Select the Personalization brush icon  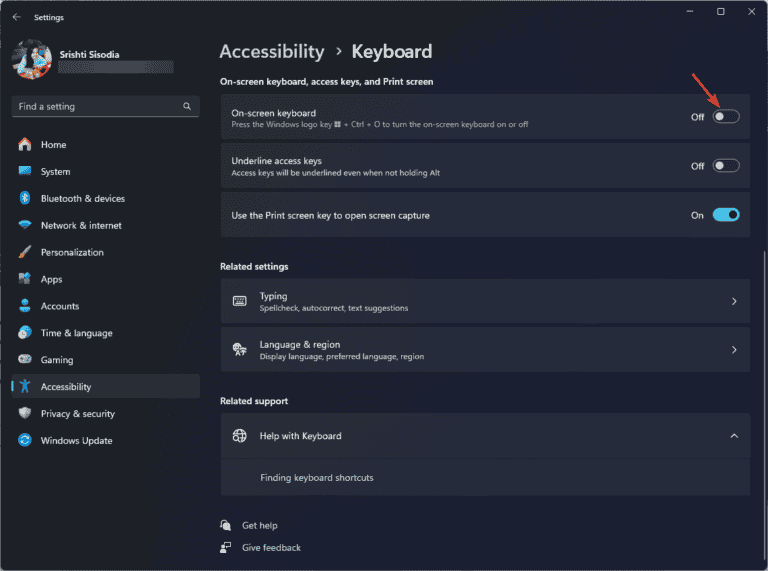point(25,253)
